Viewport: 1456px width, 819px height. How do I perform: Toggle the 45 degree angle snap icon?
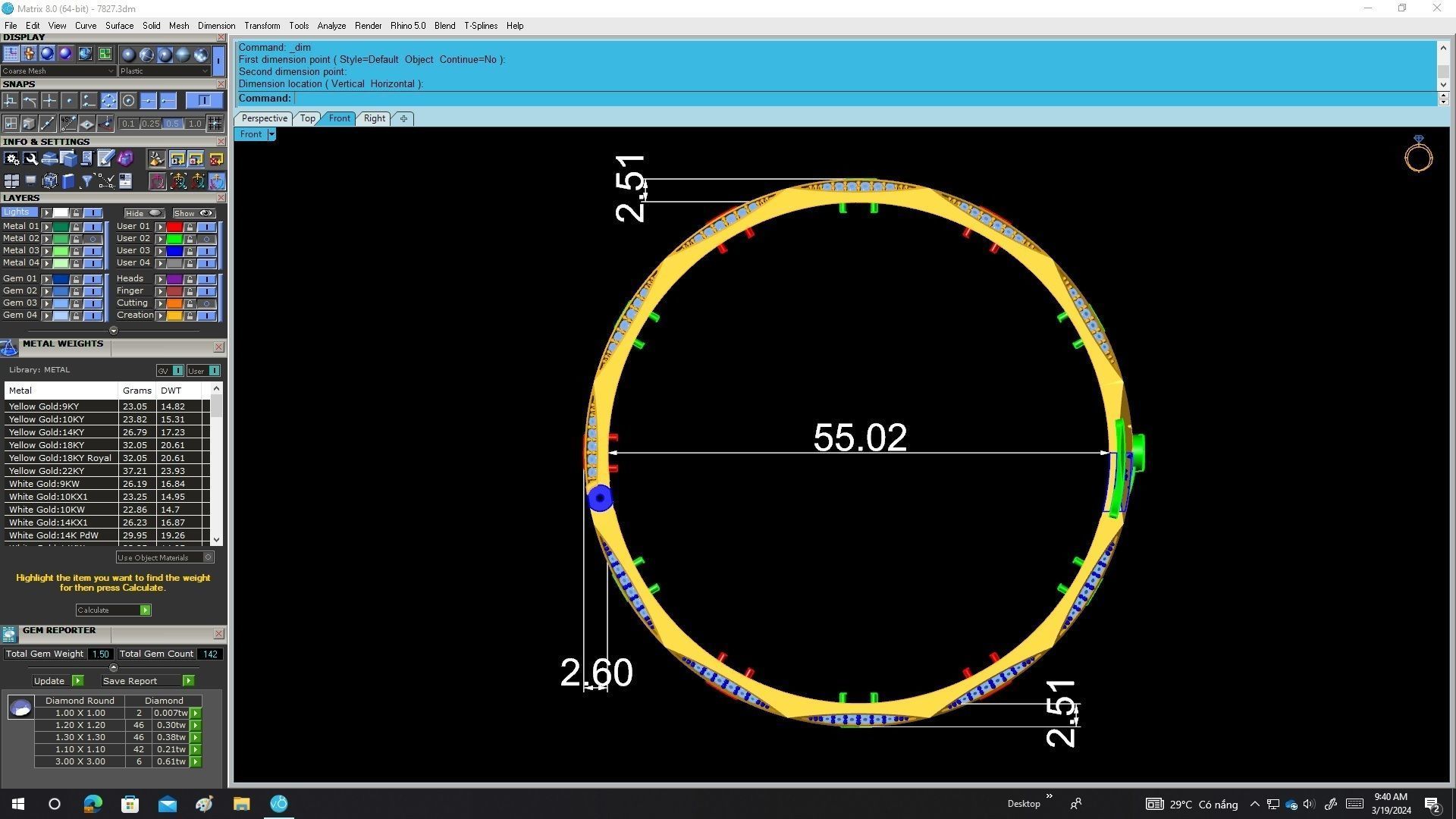[x=68, y=124]
